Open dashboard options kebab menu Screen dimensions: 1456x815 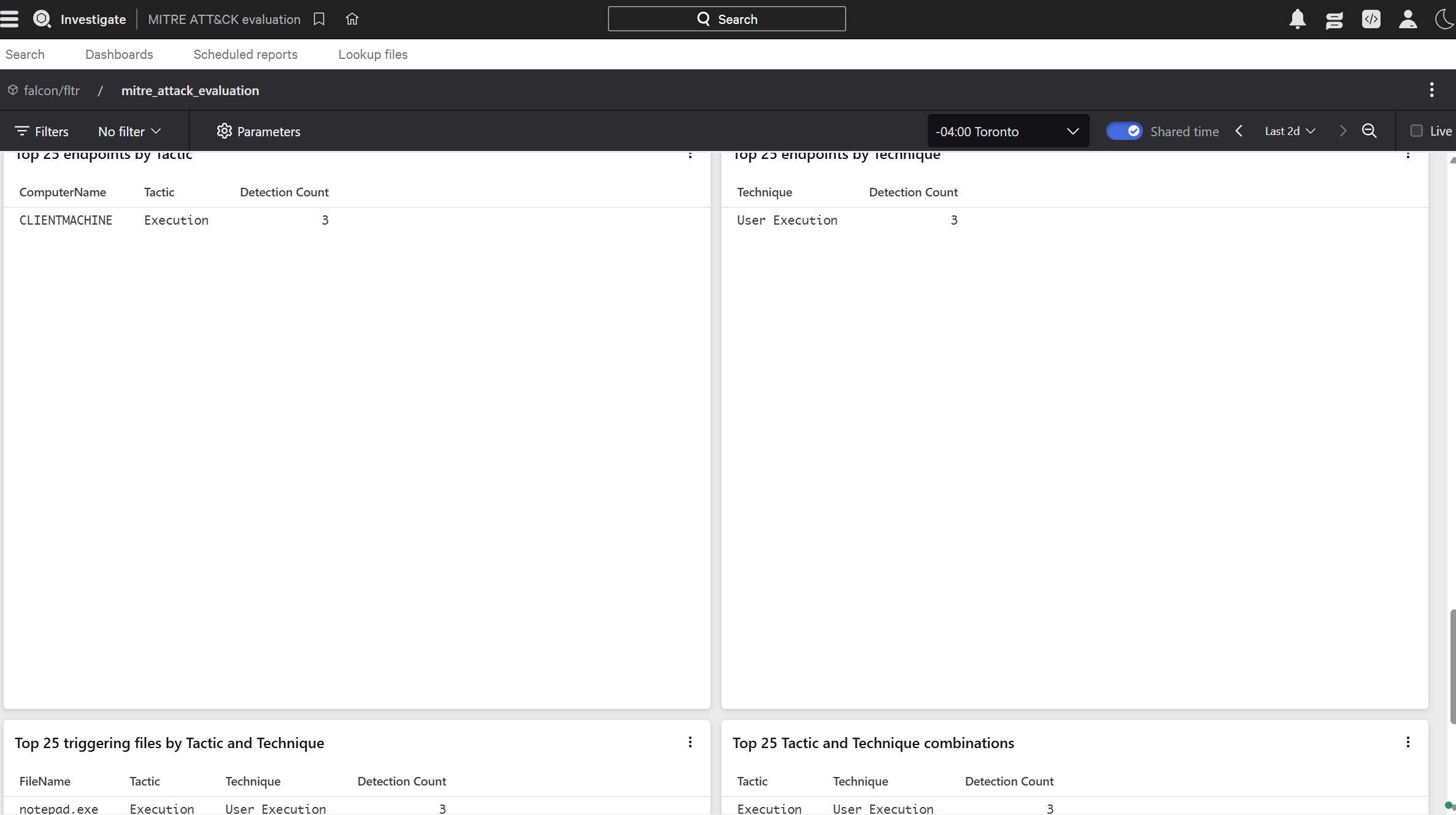[x=1432, y=90]
